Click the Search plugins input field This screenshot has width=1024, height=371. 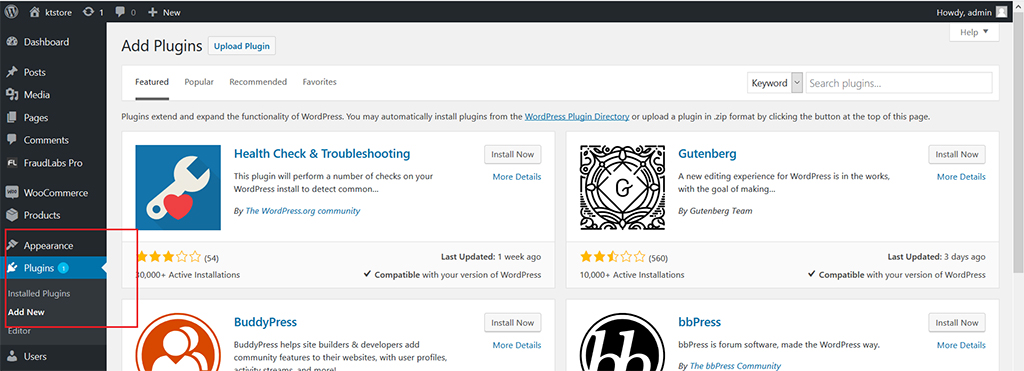[899, 83]
